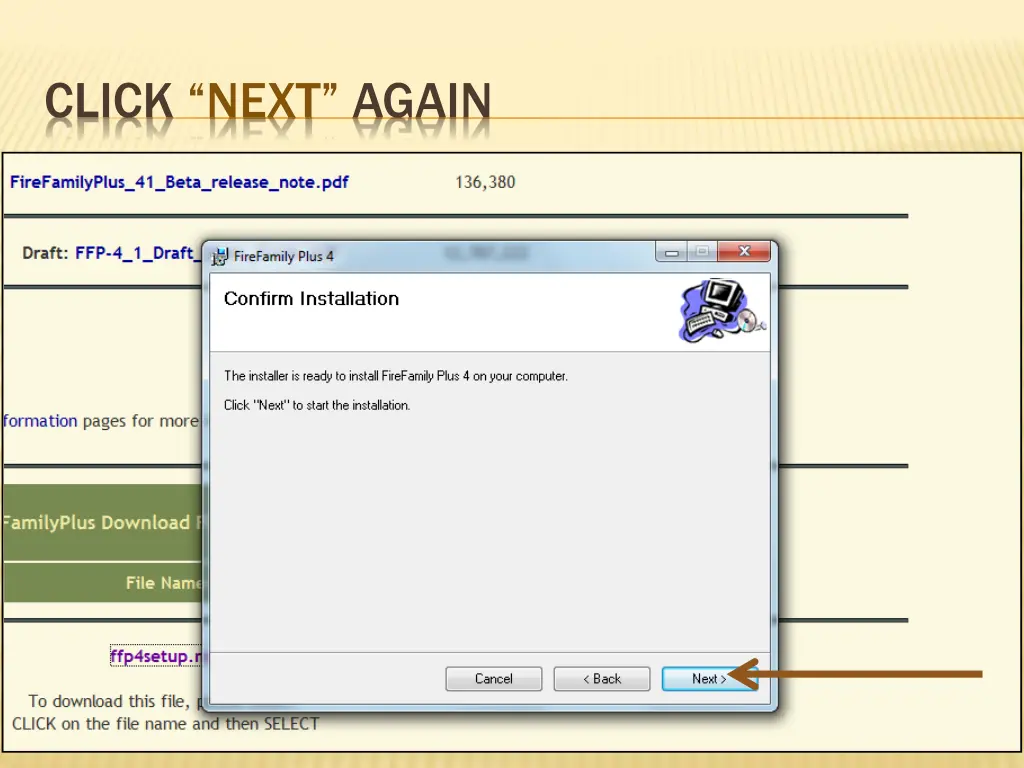Minimize the FireFamily Plus 4 window
Viewport: 1024px width, 768px height.
coord(671,251)
